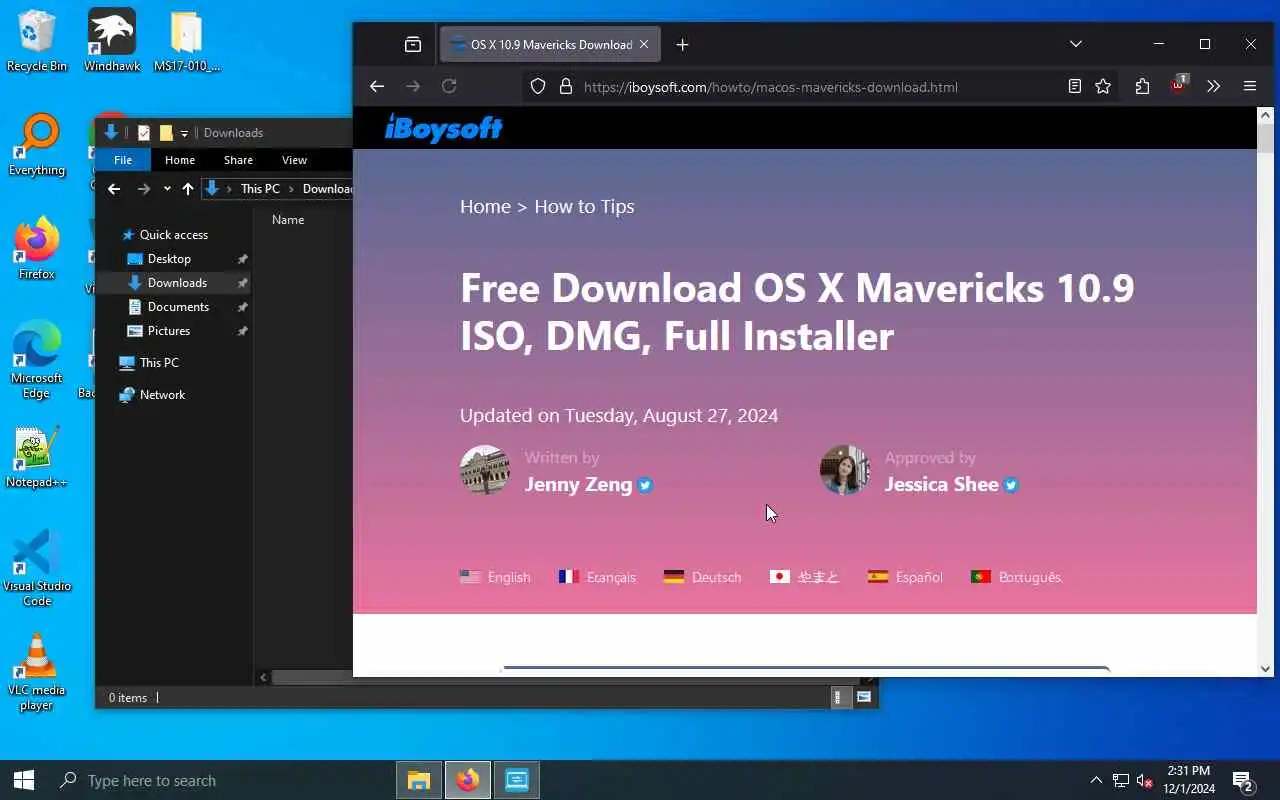Go back in File Explorer
Image resolution: width=1280 pixels, height=800 pixels.
point(114,189)
